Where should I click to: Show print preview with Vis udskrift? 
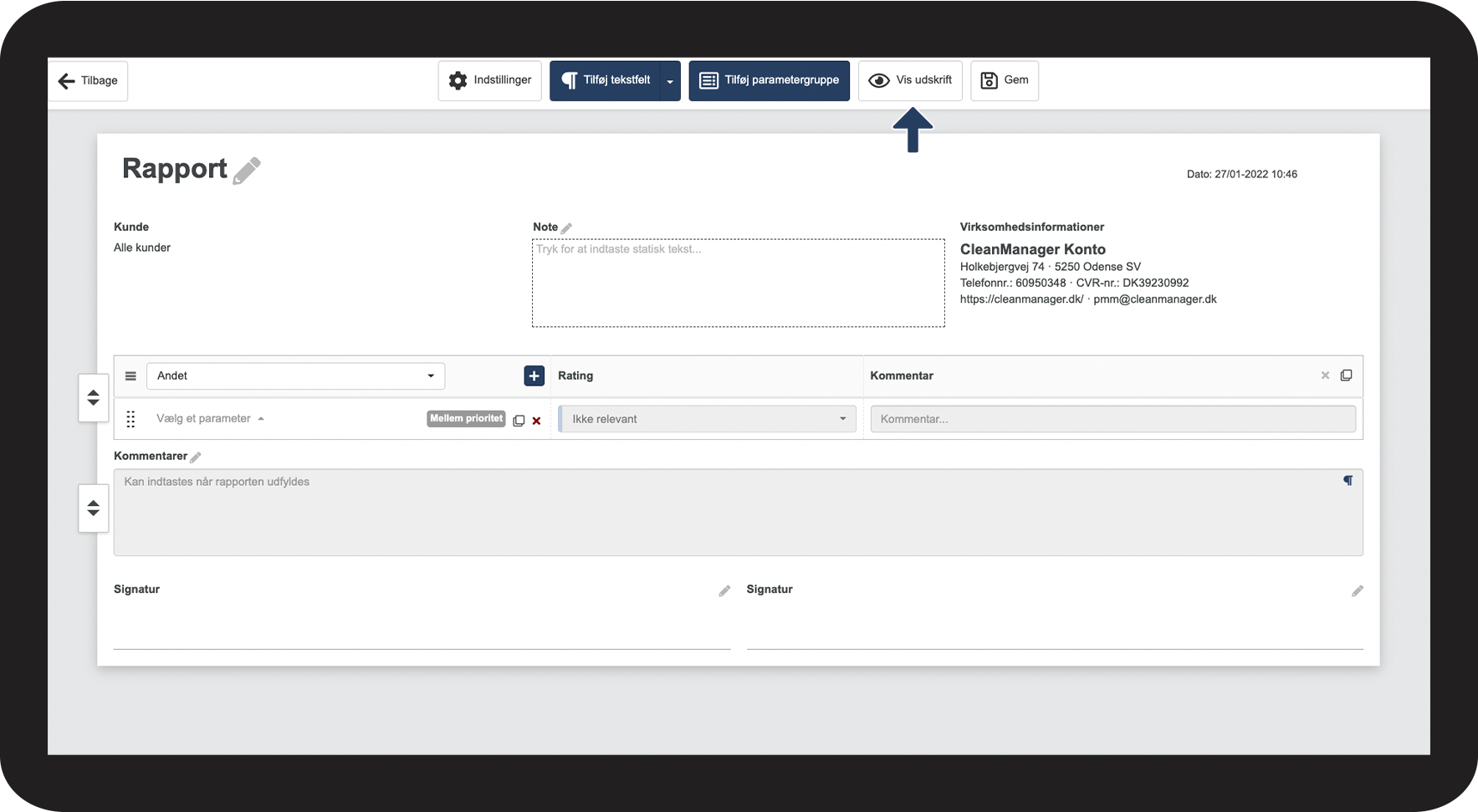point(910,81)
